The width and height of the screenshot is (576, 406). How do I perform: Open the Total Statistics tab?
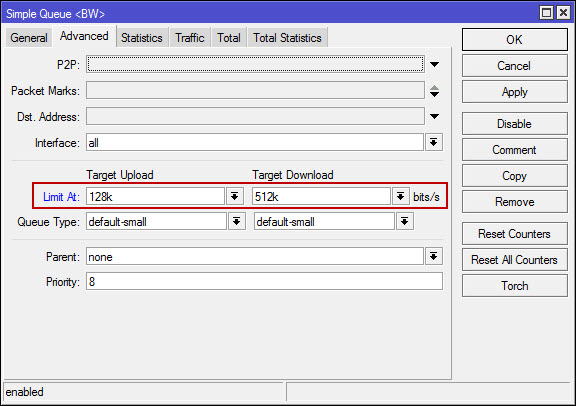pos(287,37)
